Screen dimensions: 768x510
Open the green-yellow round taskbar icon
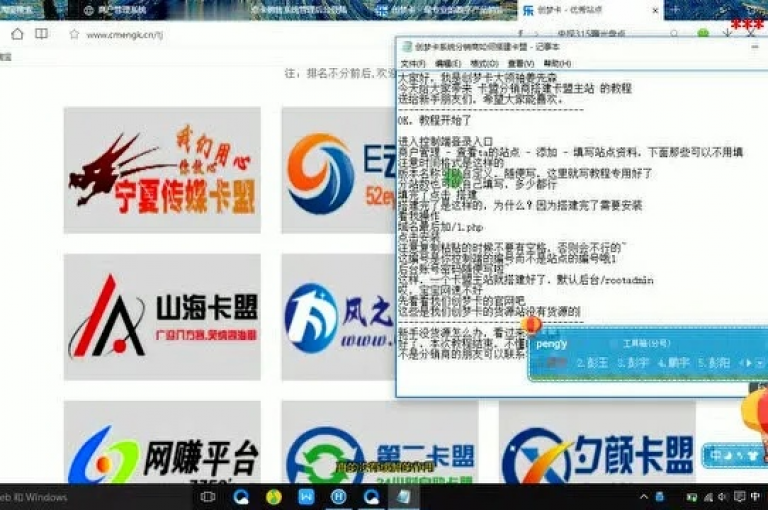(x=273, y=497)
